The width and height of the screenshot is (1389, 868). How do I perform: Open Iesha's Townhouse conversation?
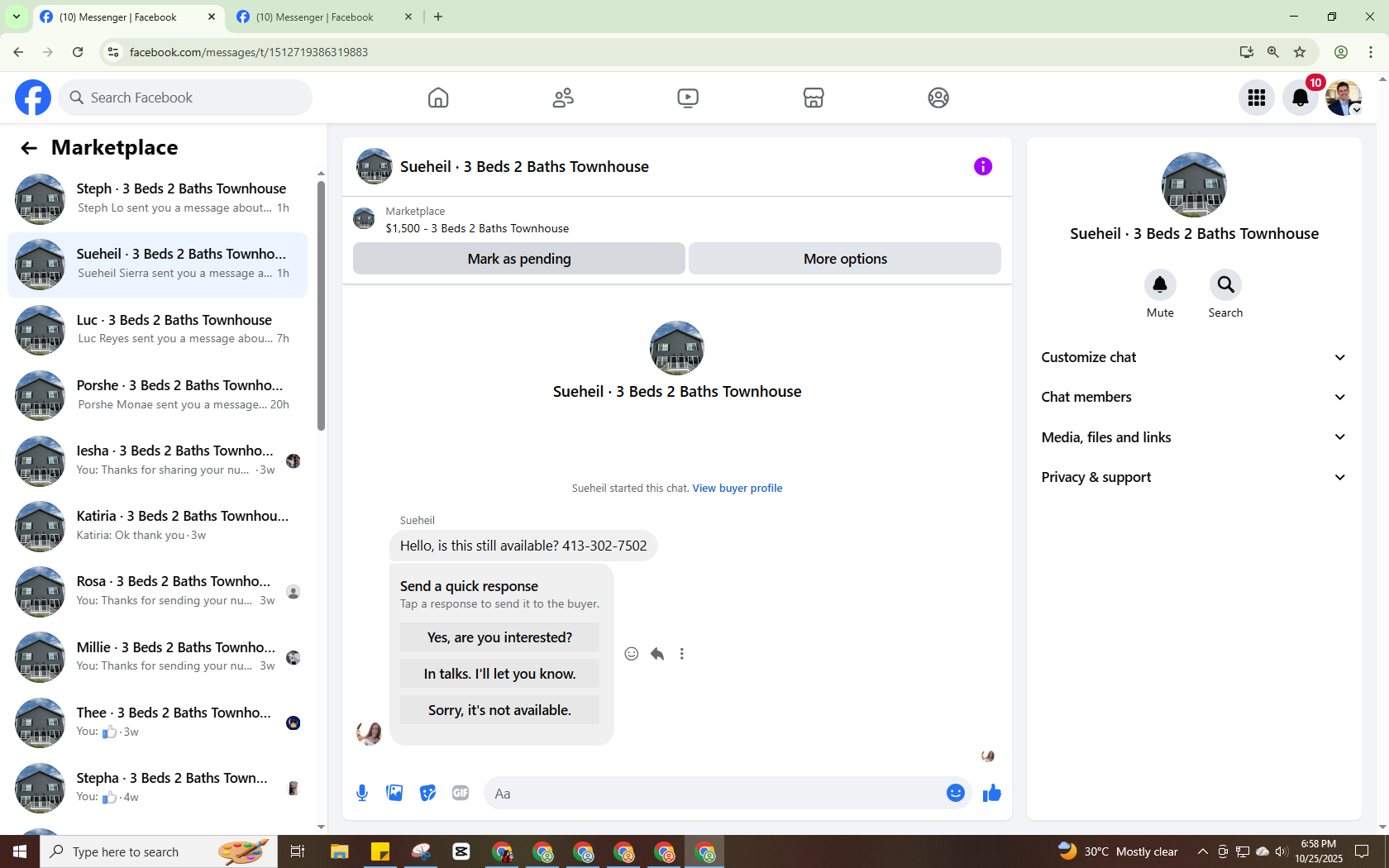click(x=157, y=460)
